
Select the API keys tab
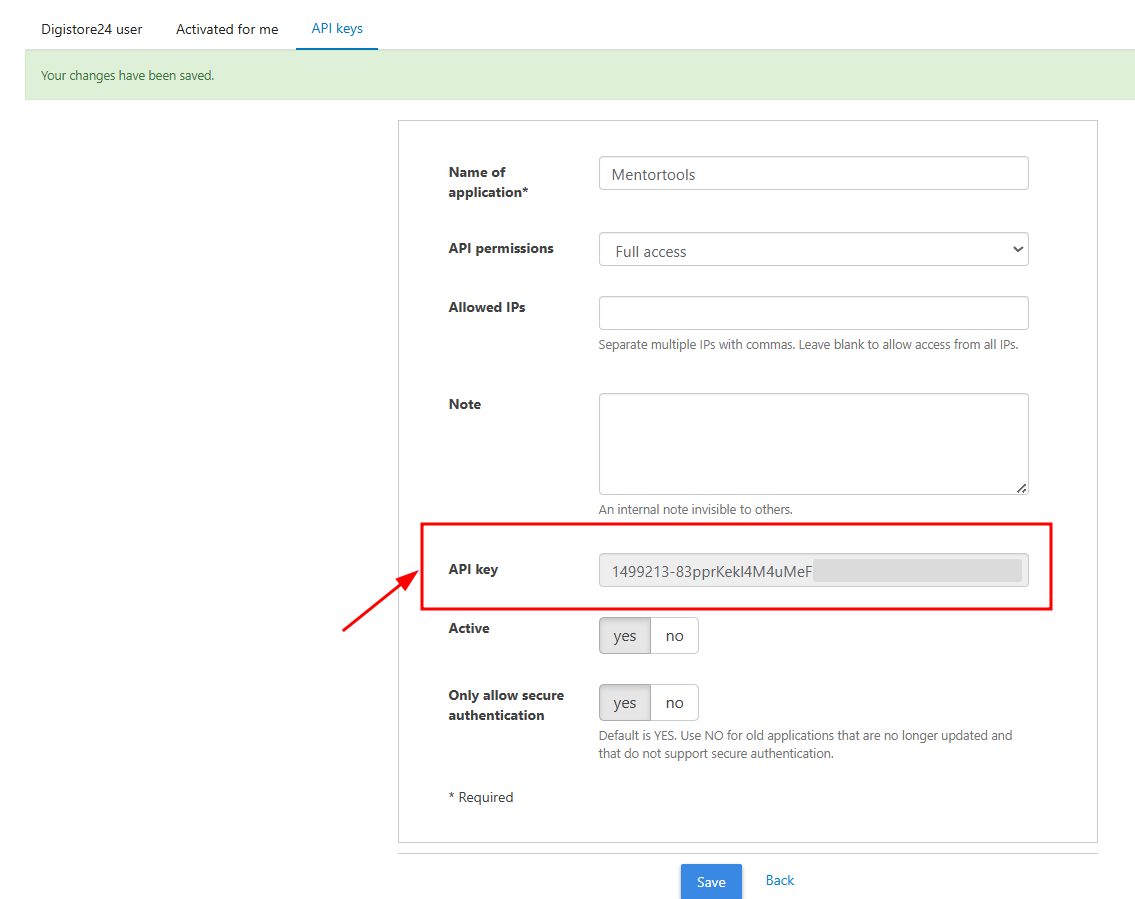click(337, 29)
